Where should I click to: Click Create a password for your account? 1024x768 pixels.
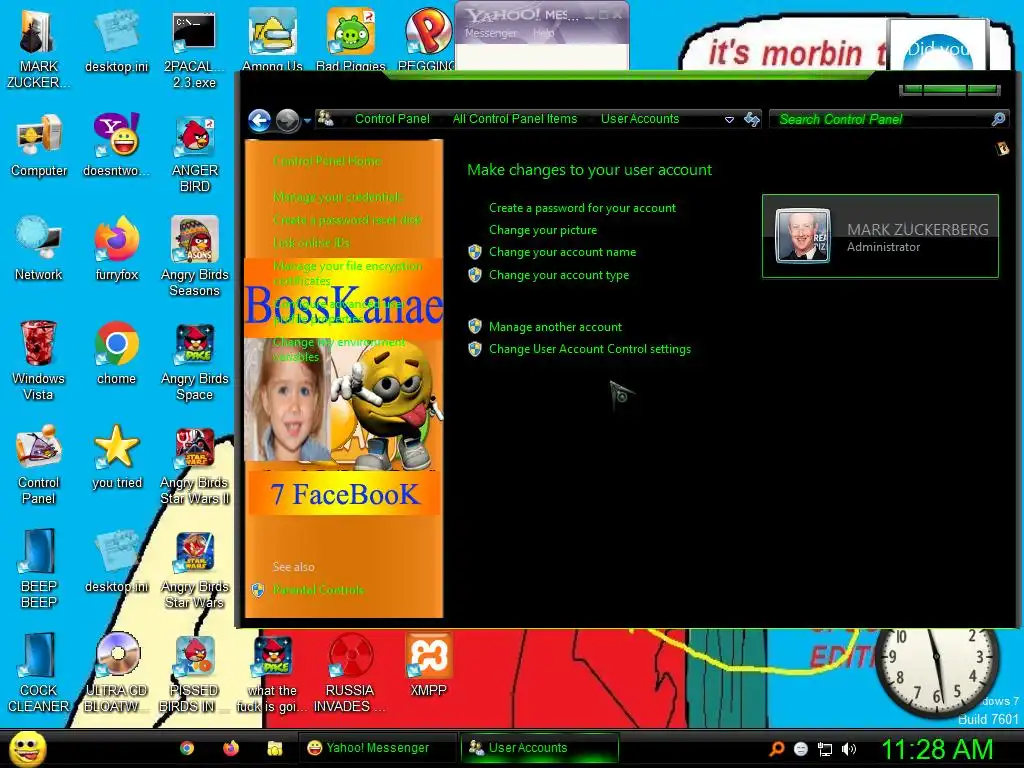pos(583,208)
